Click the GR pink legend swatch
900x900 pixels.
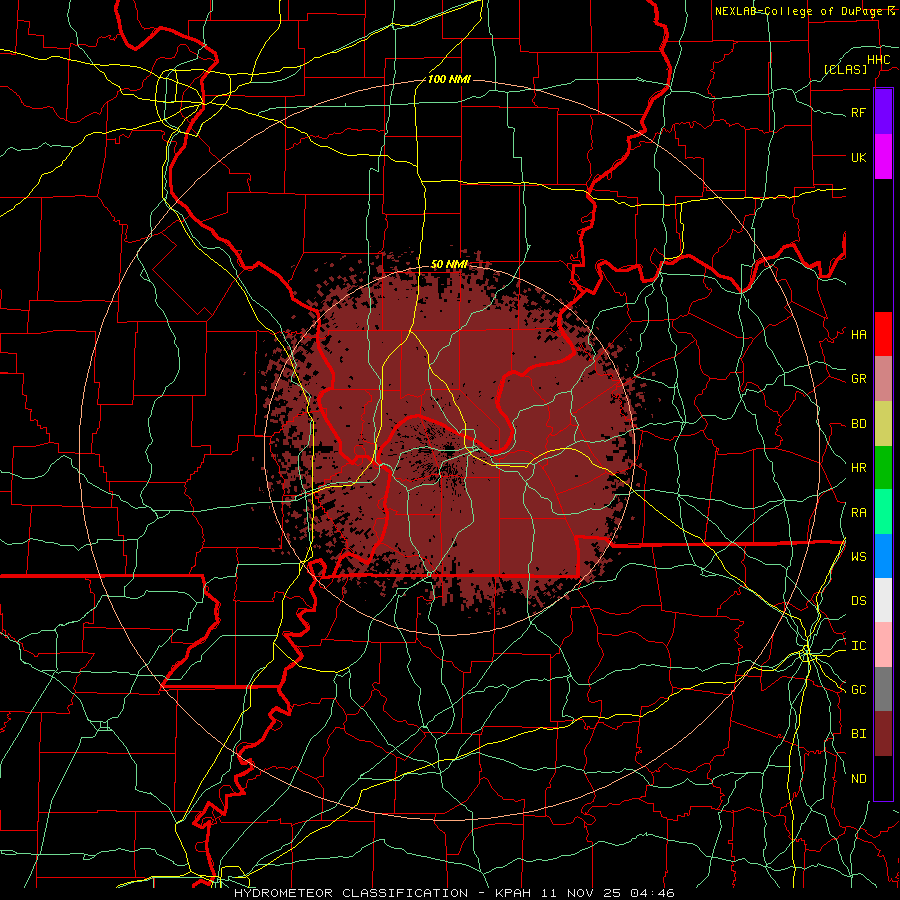coord(883,379)
